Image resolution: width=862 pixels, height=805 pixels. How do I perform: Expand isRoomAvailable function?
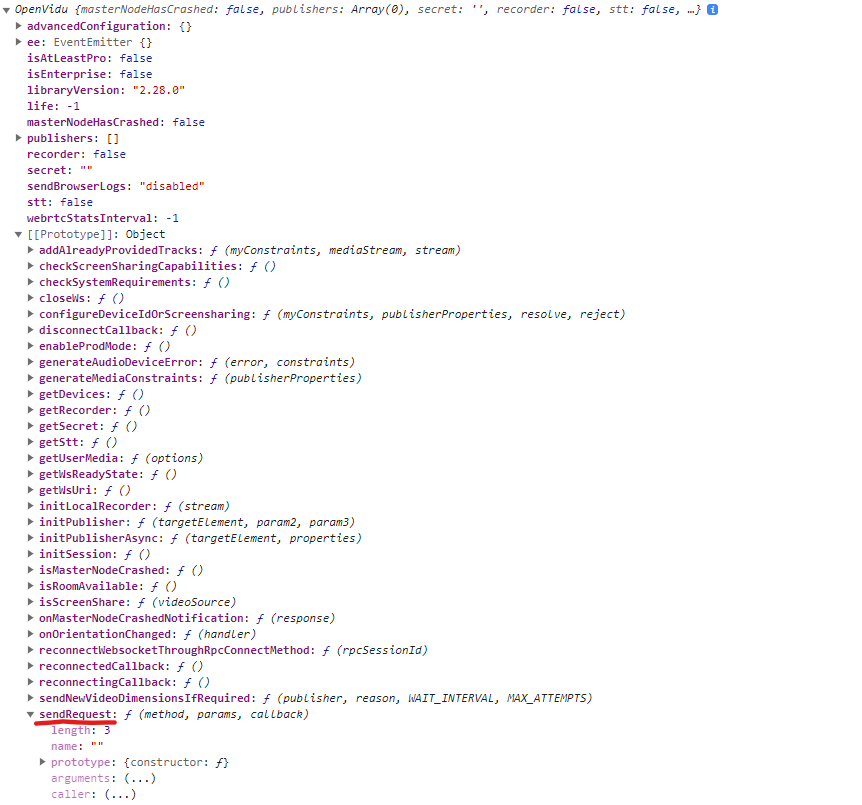point(31,586)
